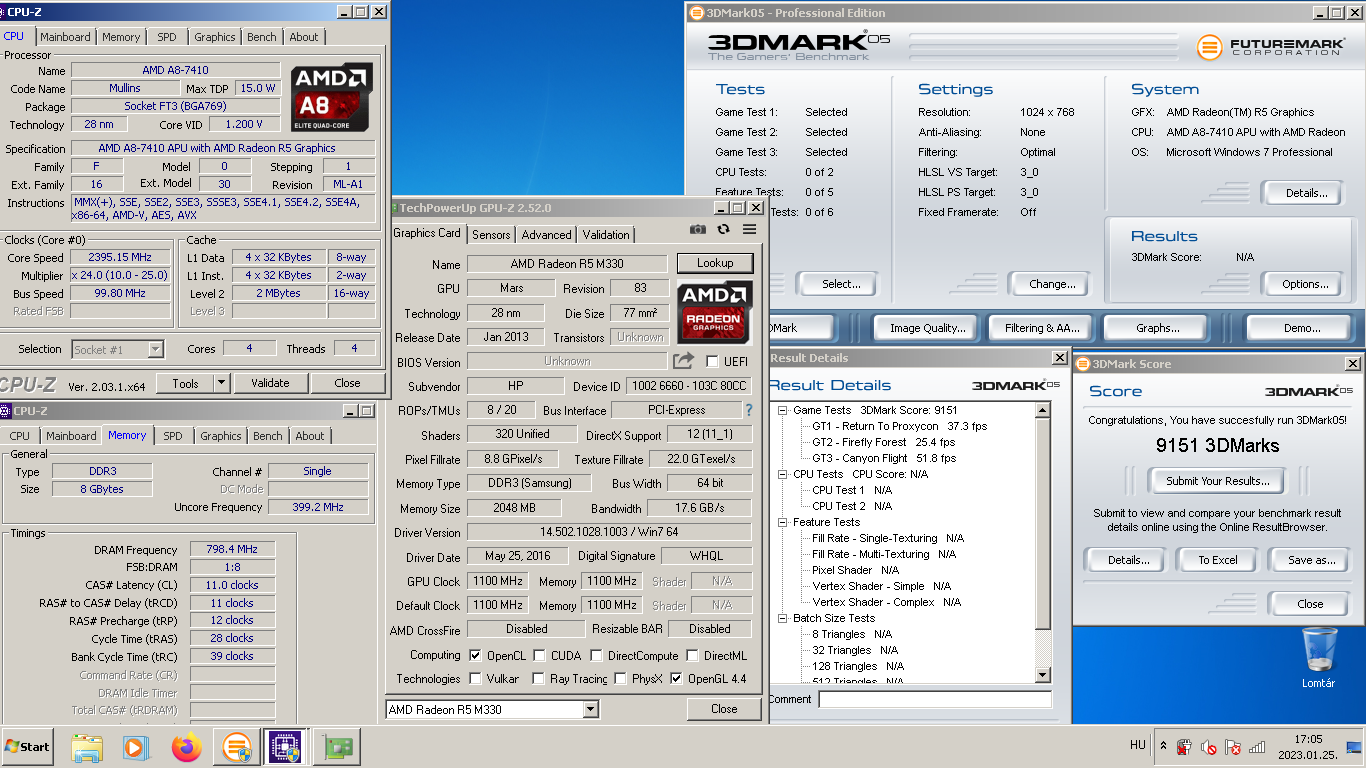
Task: Switch to 3DMark05 via its orange taskbar icon
Action: pos(236,747)
